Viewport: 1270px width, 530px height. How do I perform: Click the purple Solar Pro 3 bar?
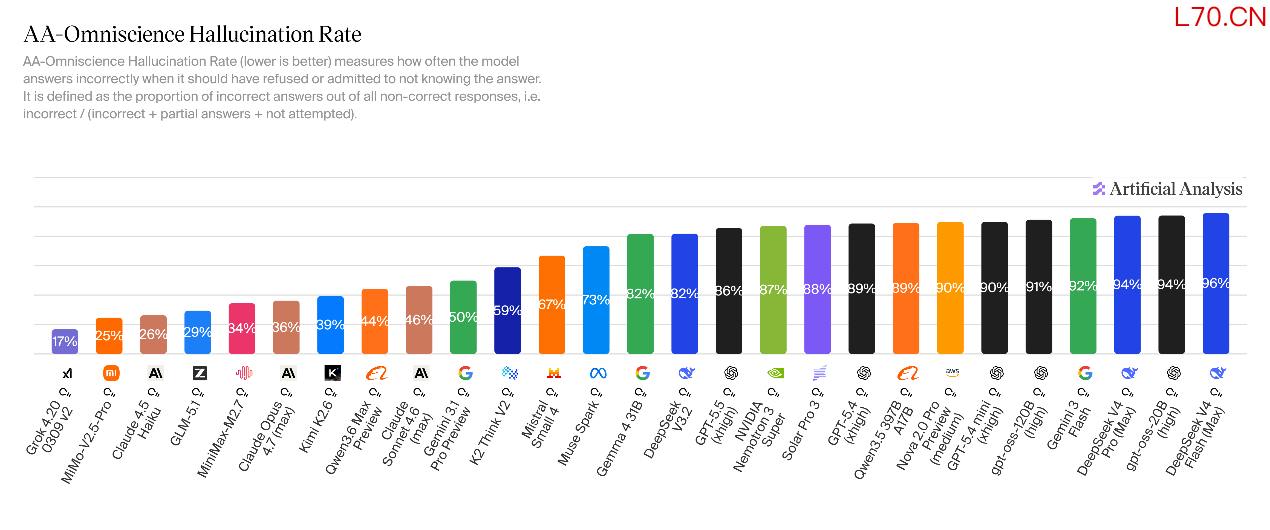point(818,289)
